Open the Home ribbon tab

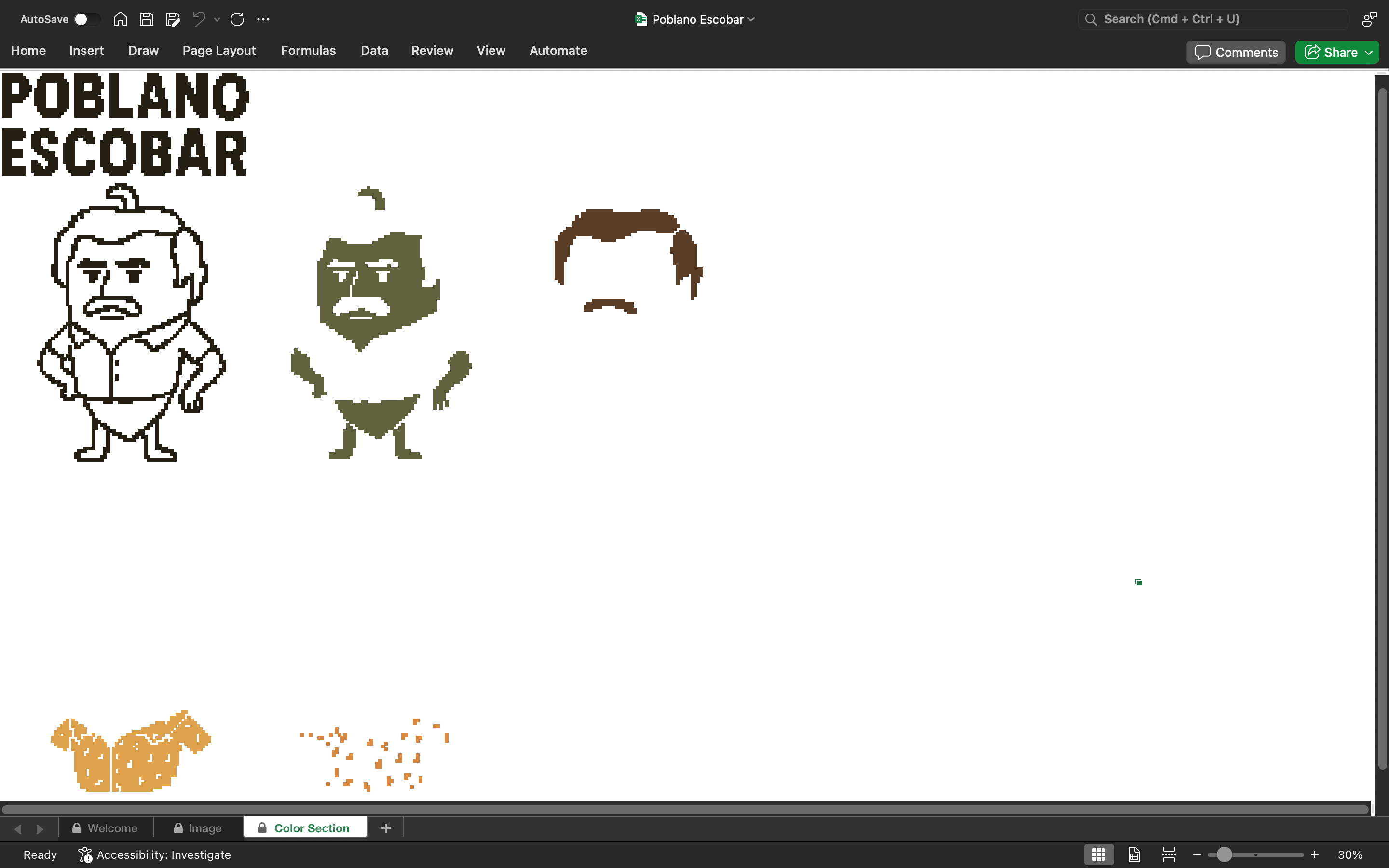[28, 51]
